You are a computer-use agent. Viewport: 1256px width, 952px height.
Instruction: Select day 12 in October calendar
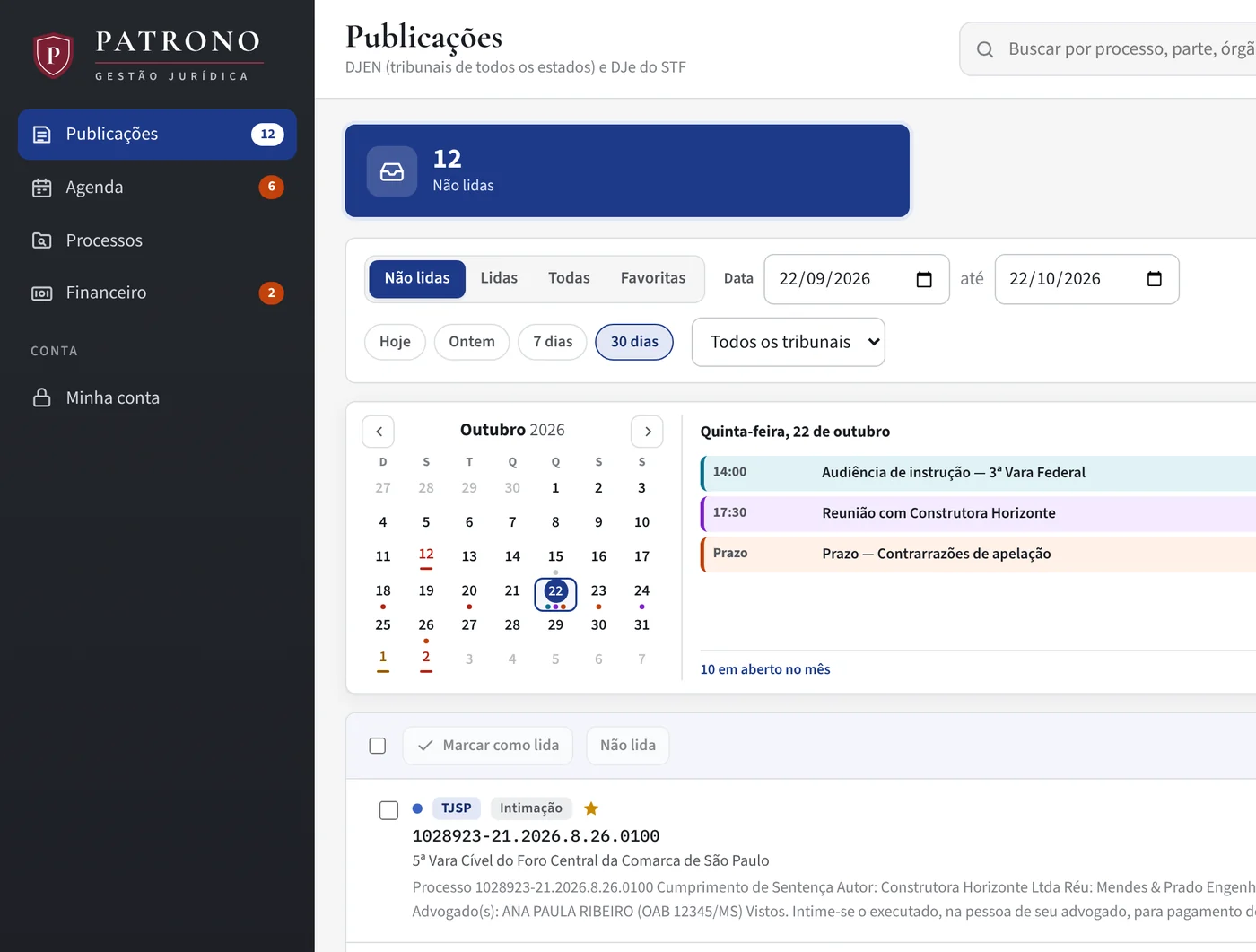coord(426,556)
